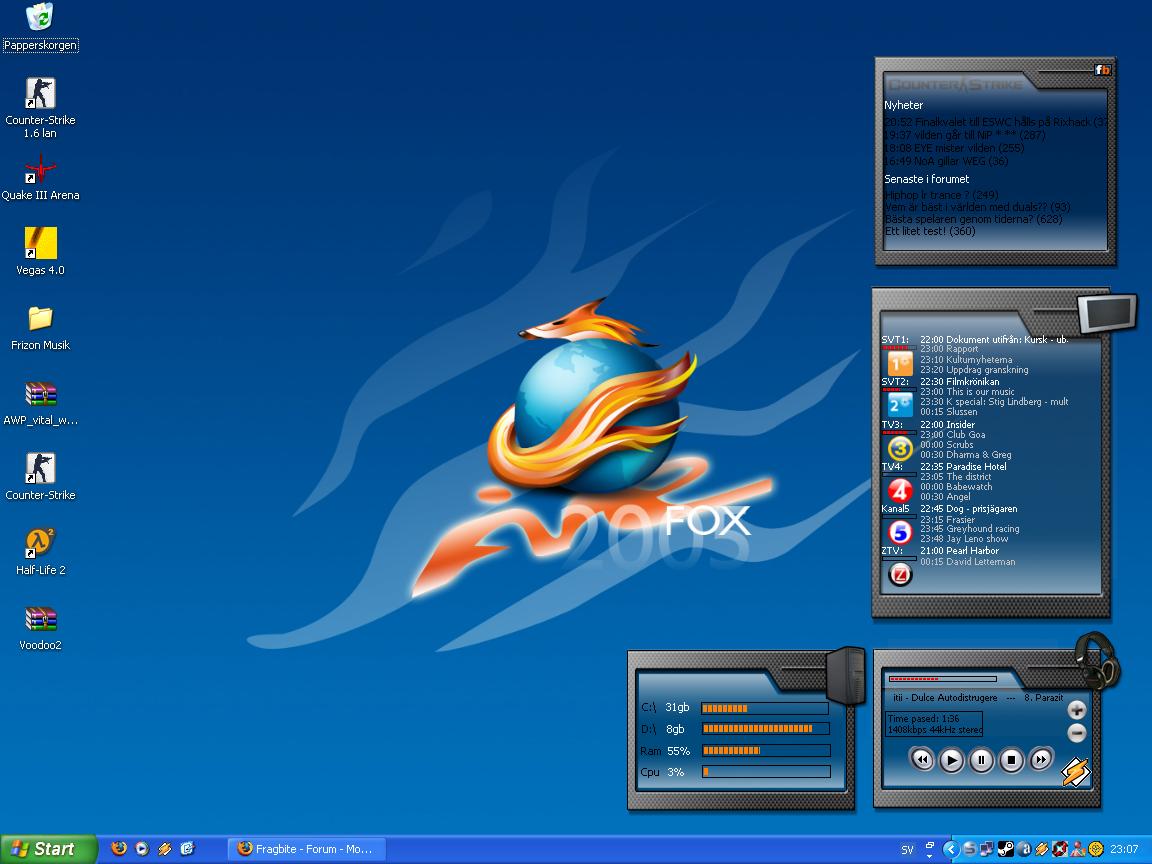
Task: Decrease volume with the minus button
Action: [x=1076, y=732]
